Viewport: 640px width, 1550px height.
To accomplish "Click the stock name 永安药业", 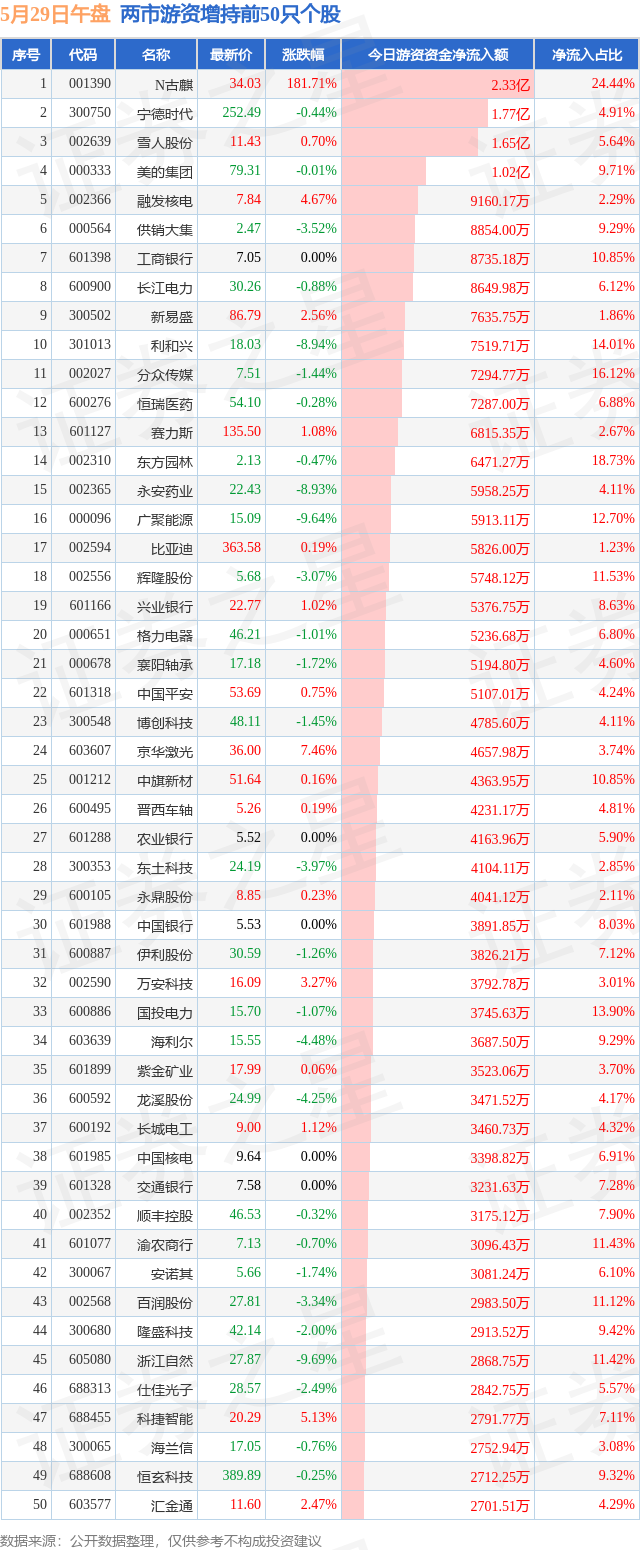I will pyautogui.click(x=165, y=491).
